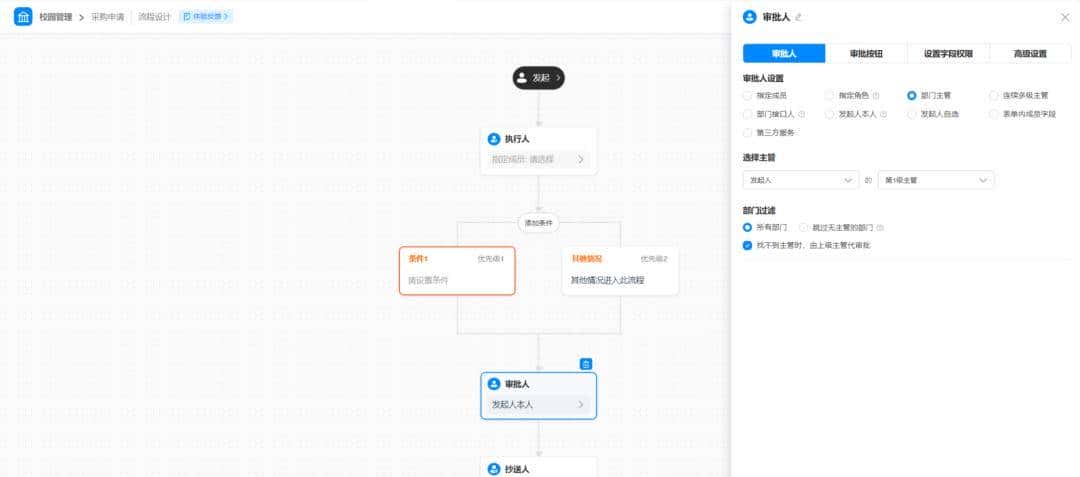
Task: Delete the 审批人 node via trash icon
Action: point(586,364)
